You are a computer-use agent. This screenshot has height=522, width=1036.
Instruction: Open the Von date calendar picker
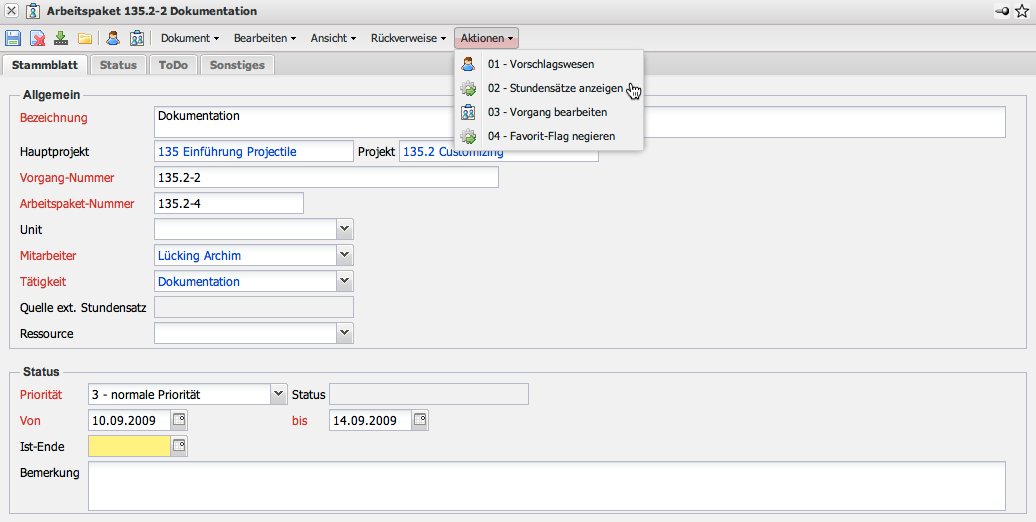pos(179,420)
